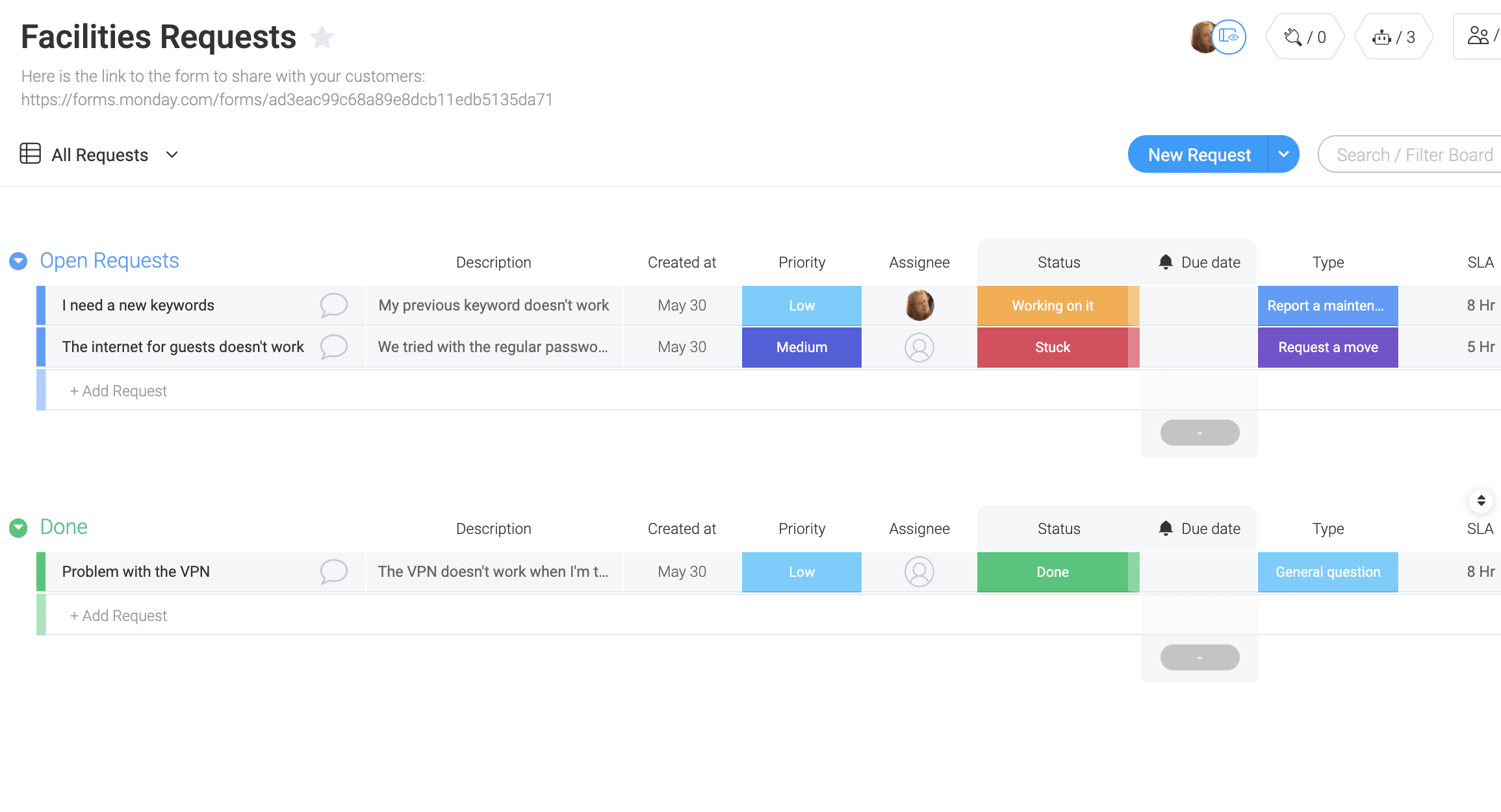Click empty assignee icon on VPN row
The width and height of the screenshot is (1501, 812).
point(919,572)
